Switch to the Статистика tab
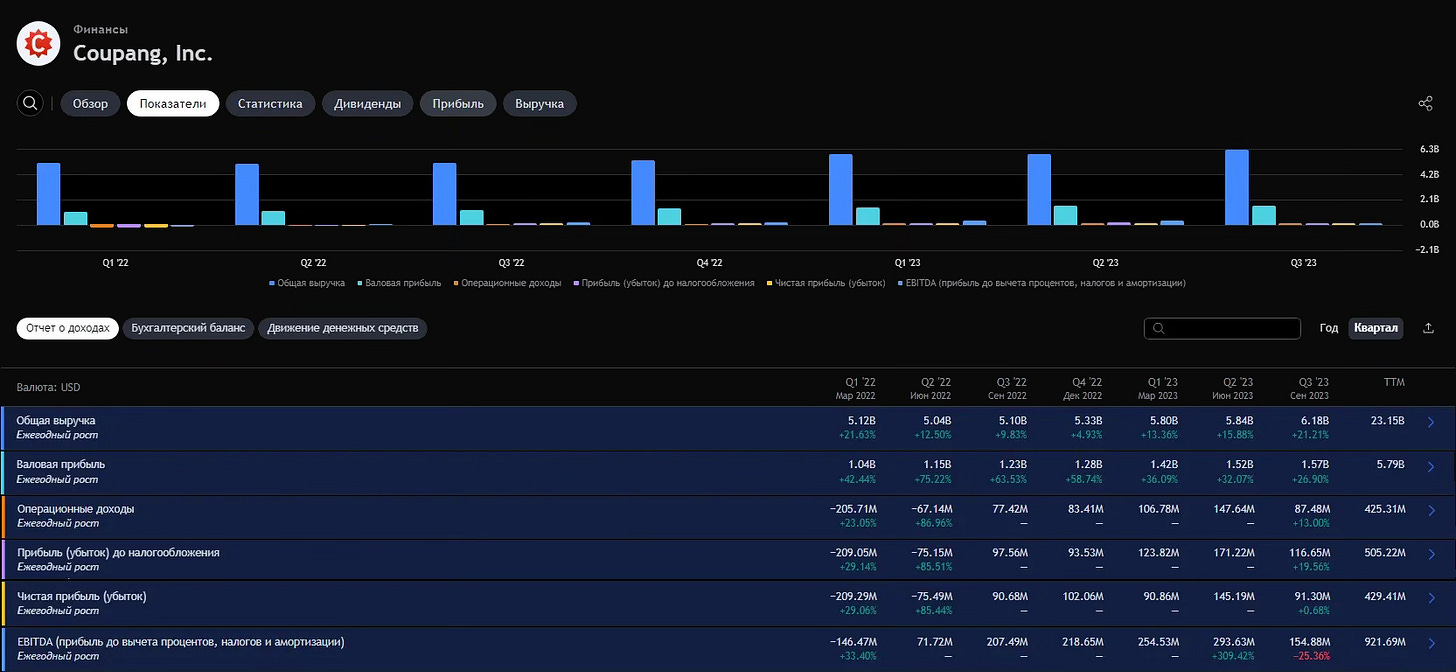 [x=270, y=103]
